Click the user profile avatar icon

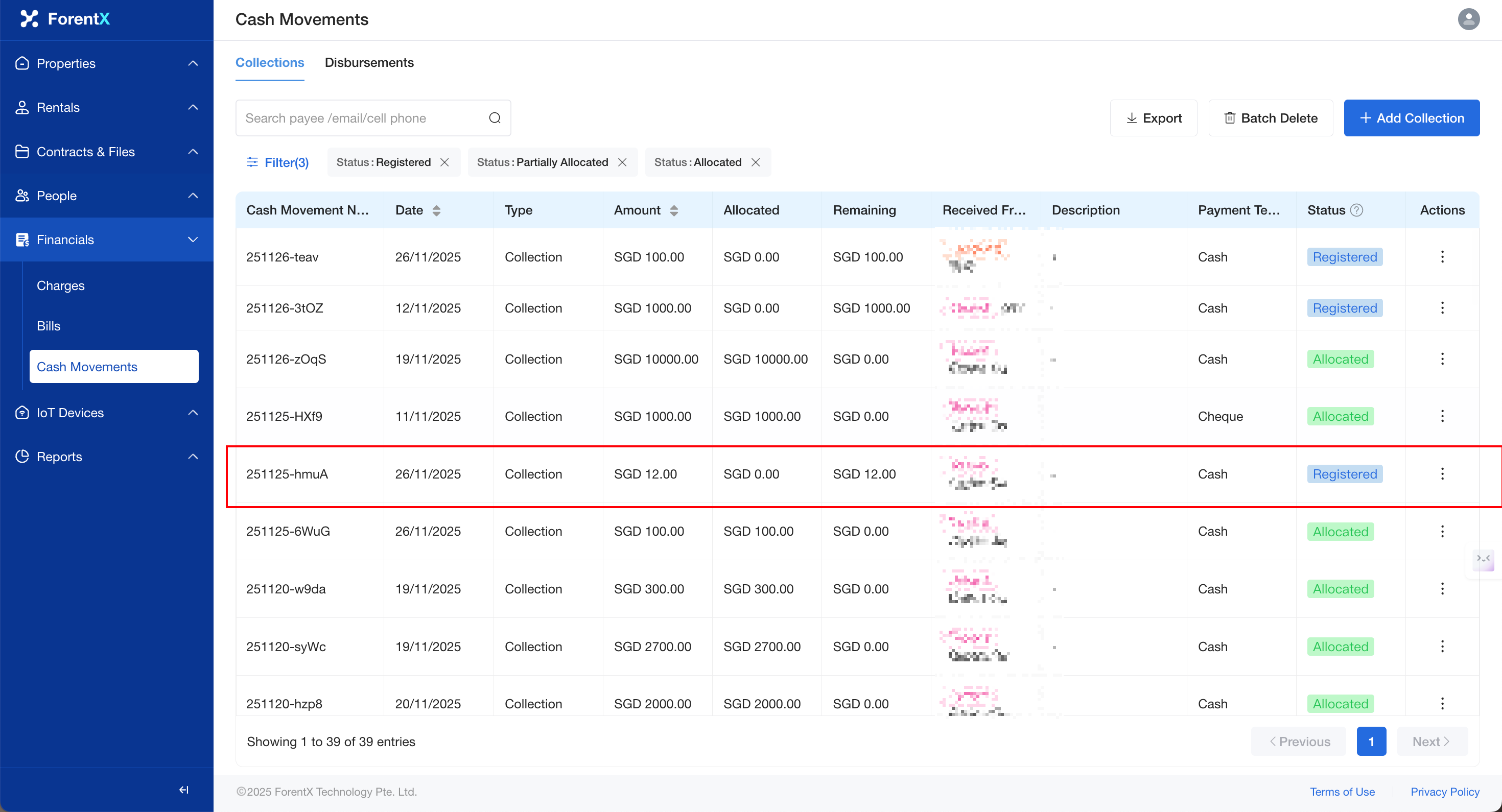pos(1468,19)
